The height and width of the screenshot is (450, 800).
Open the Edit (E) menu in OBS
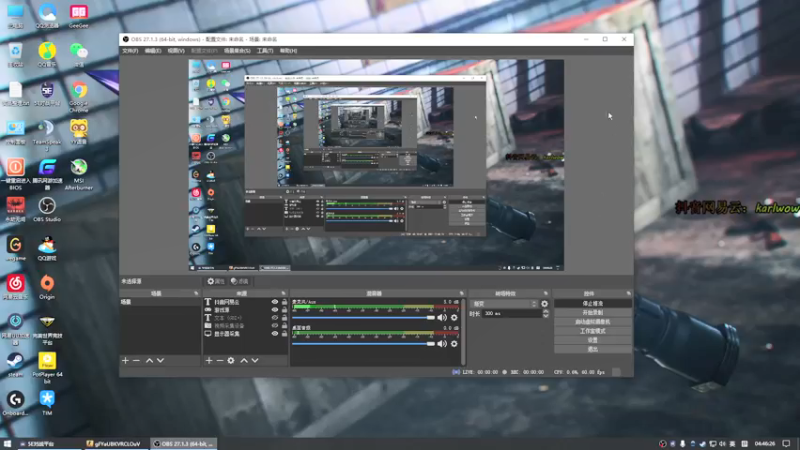tap(153, 51)
